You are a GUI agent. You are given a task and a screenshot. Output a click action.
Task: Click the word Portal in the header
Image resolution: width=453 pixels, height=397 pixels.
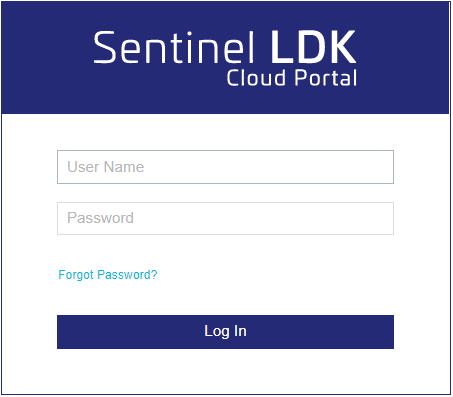tap(326, 78)
